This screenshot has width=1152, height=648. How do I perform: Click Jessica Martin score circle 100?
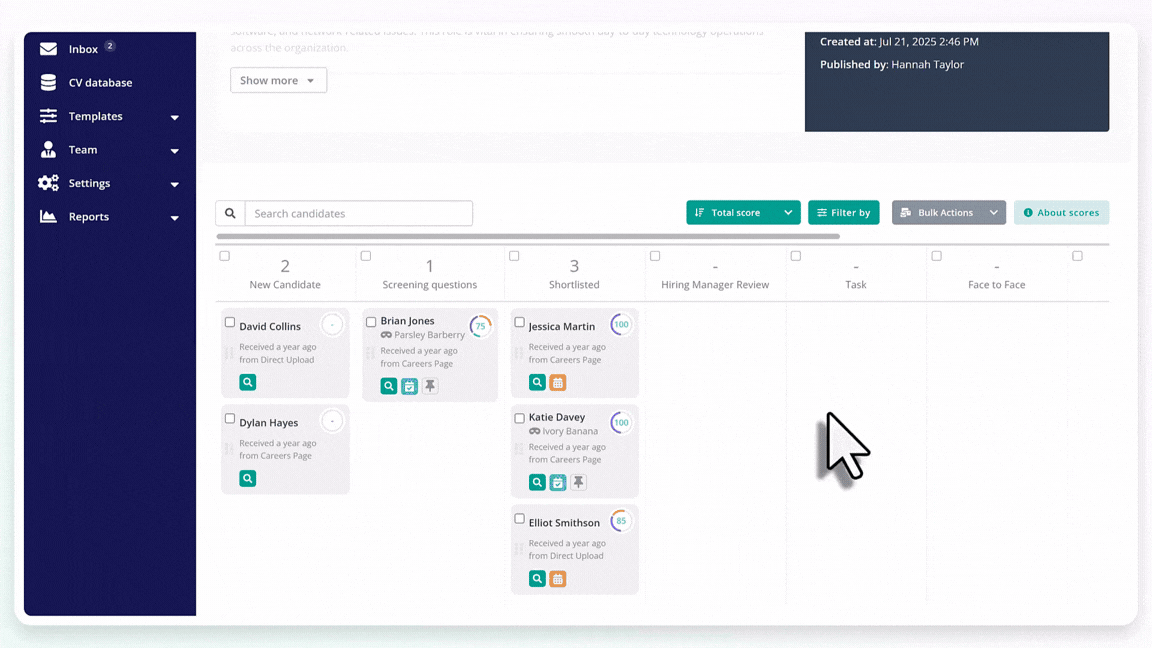click(x=621, y=324)
